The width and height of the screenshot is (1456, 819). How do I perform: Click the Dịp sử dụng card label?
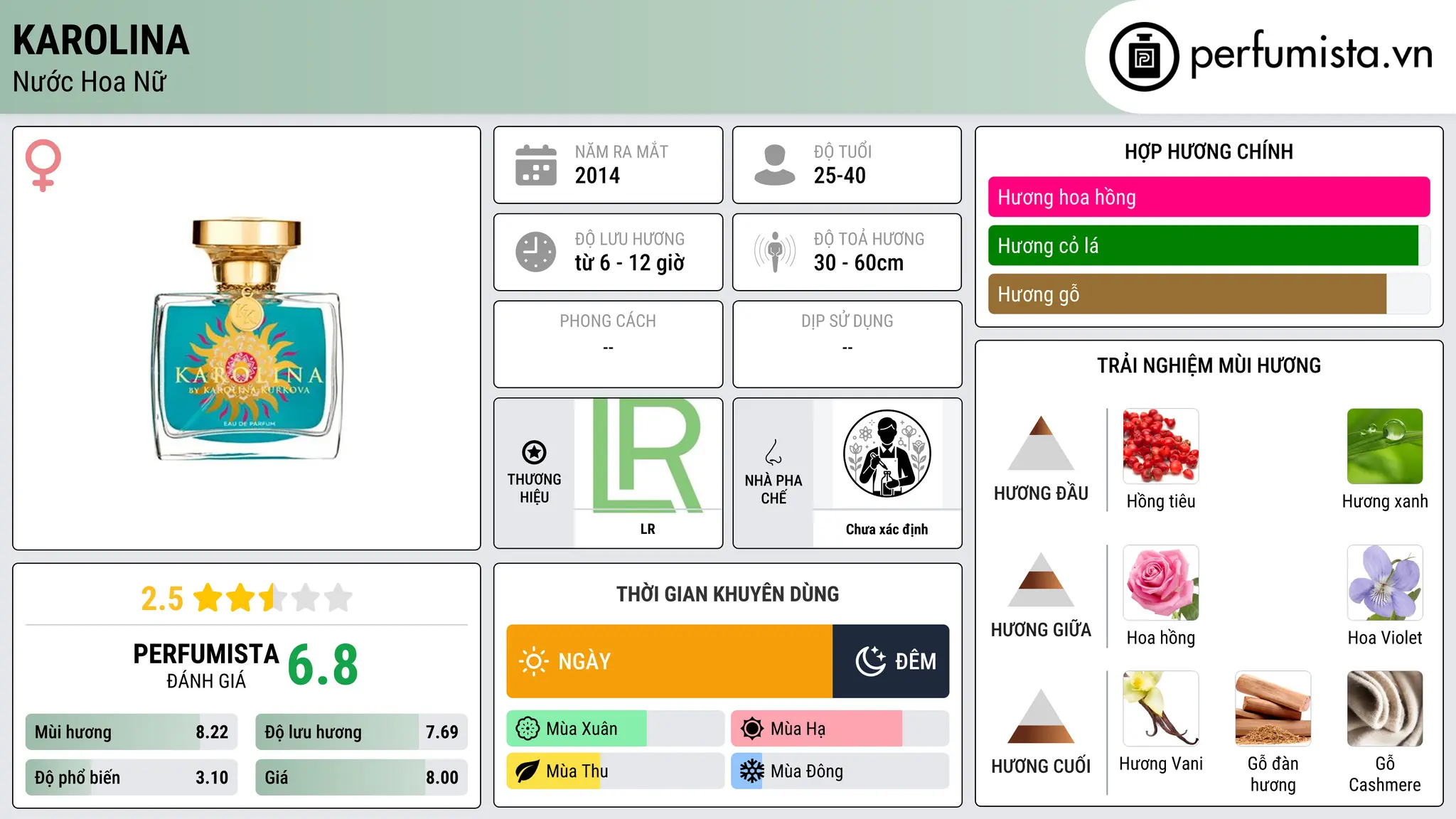[x=847, y=321]
